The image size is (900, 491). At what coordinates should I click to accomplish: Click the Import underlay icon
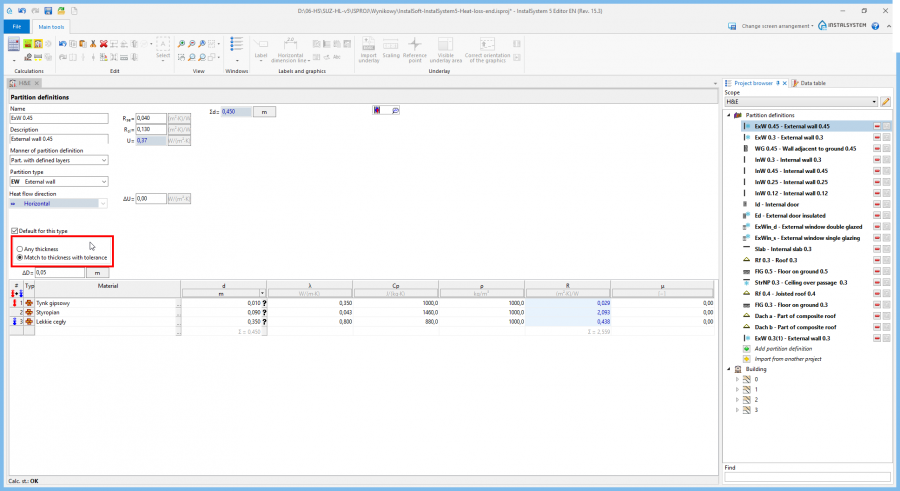pos(368,50)
